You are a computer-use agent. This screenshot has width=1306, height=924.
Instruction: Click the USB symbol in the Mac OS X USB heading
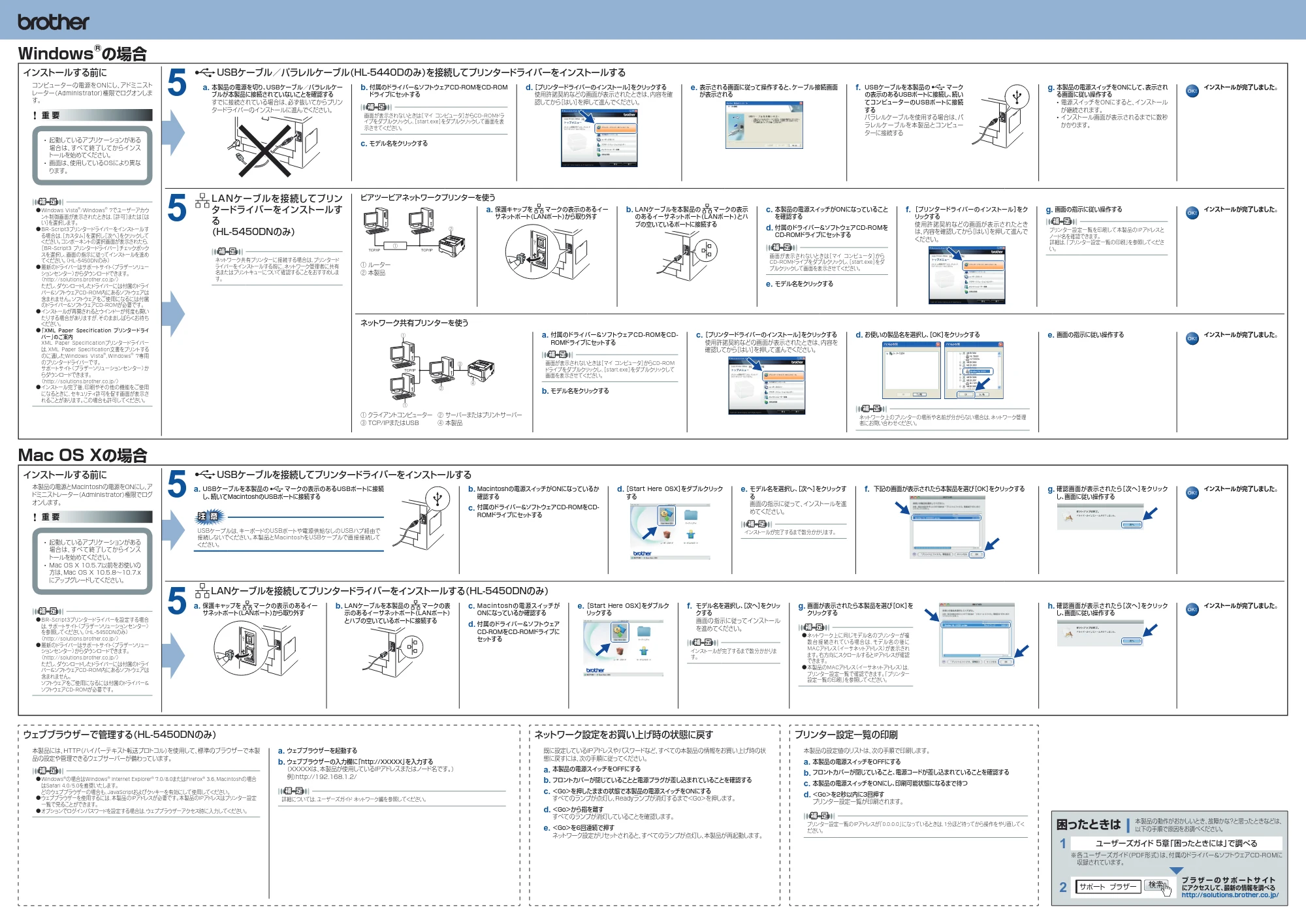204,475
